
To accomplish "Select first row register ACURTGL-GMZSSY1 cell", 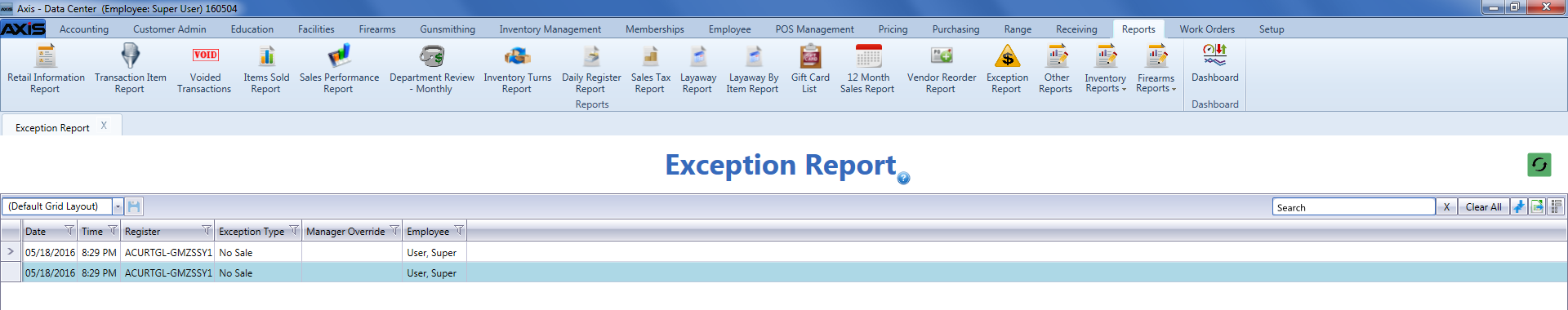I will [168, 252].
